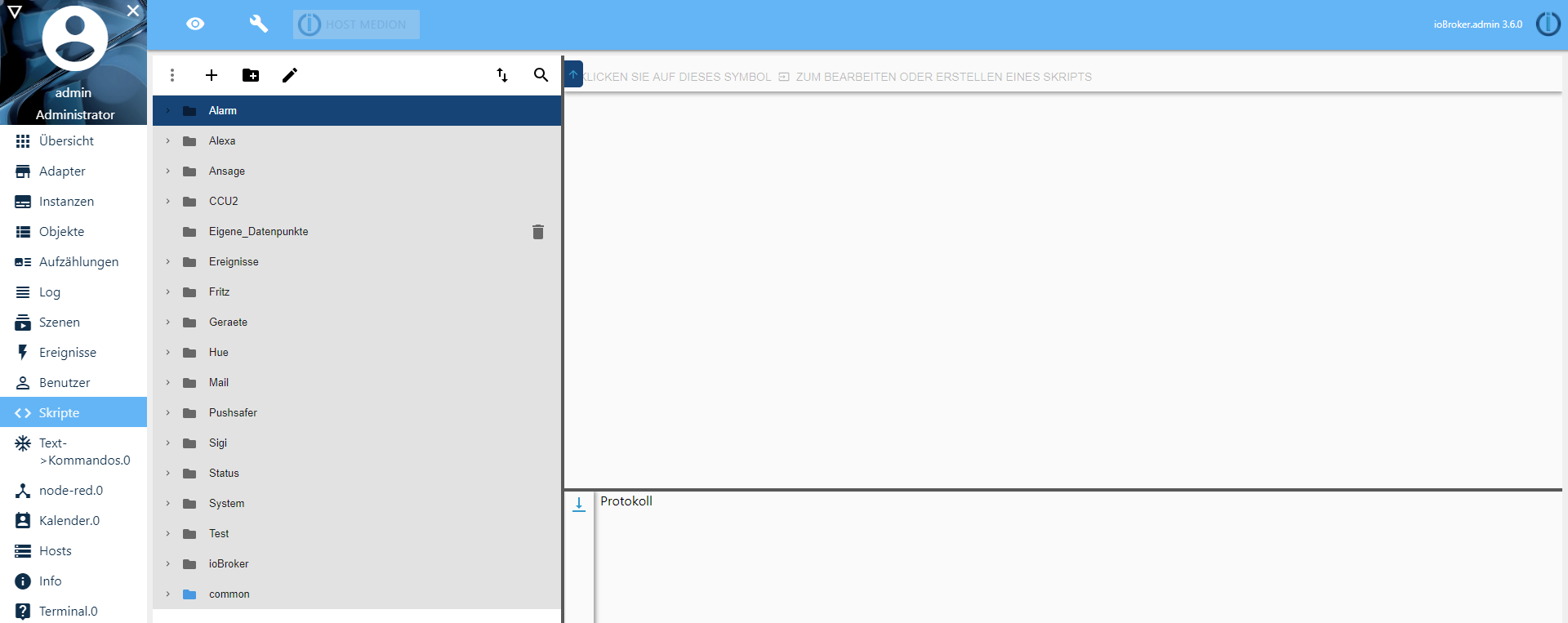
Task: Open Übersicht in the sidebar
Action: click(x=73, y=141)
